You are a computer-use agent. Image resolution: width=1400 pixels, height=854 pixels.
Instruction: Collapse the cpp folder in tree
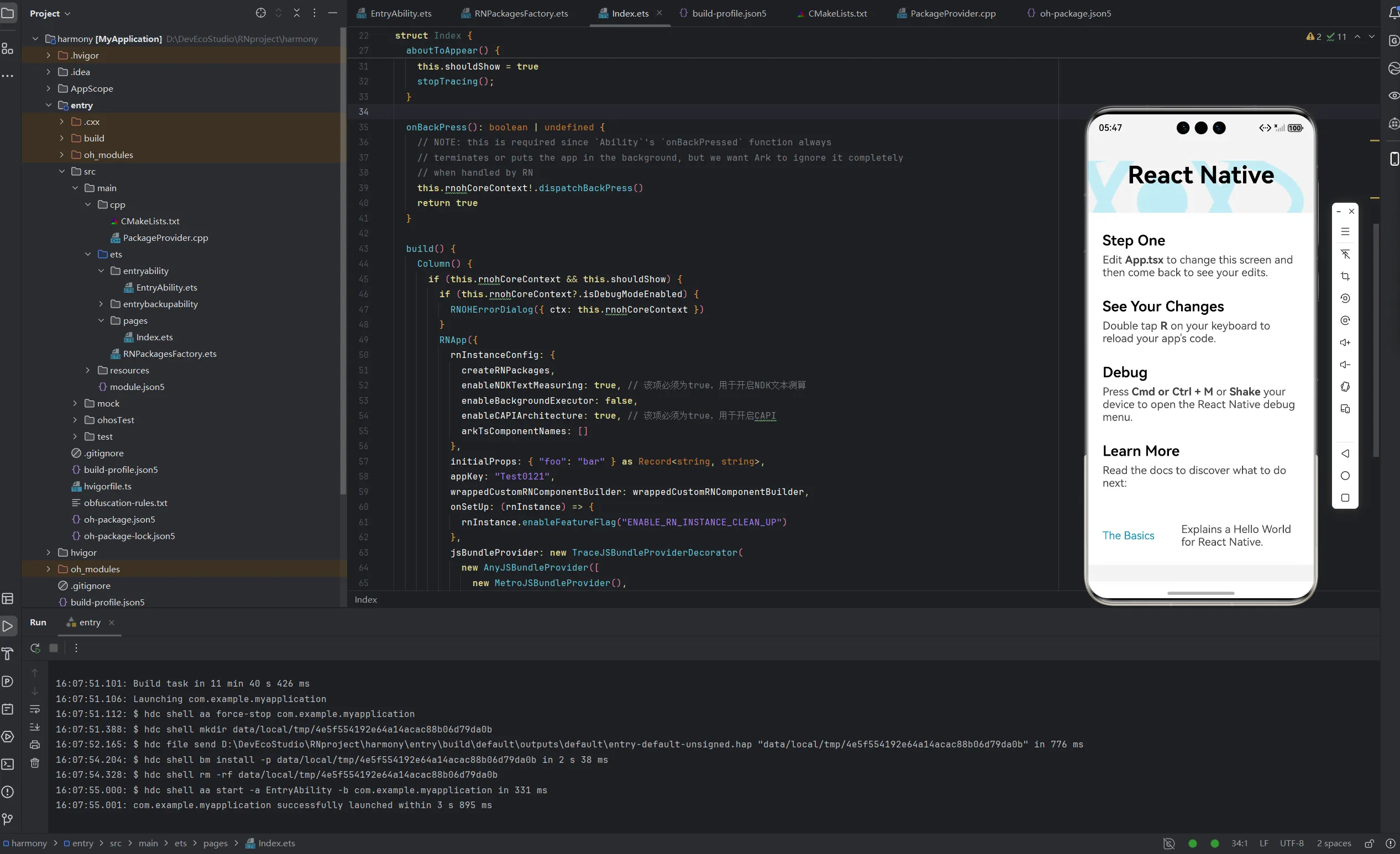tap(88, 204)
